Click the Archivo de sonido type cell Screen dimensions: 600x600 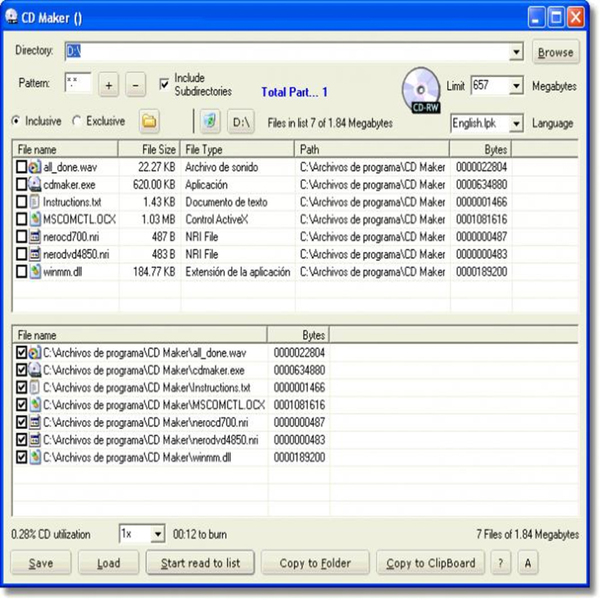(x=222, y=167)
